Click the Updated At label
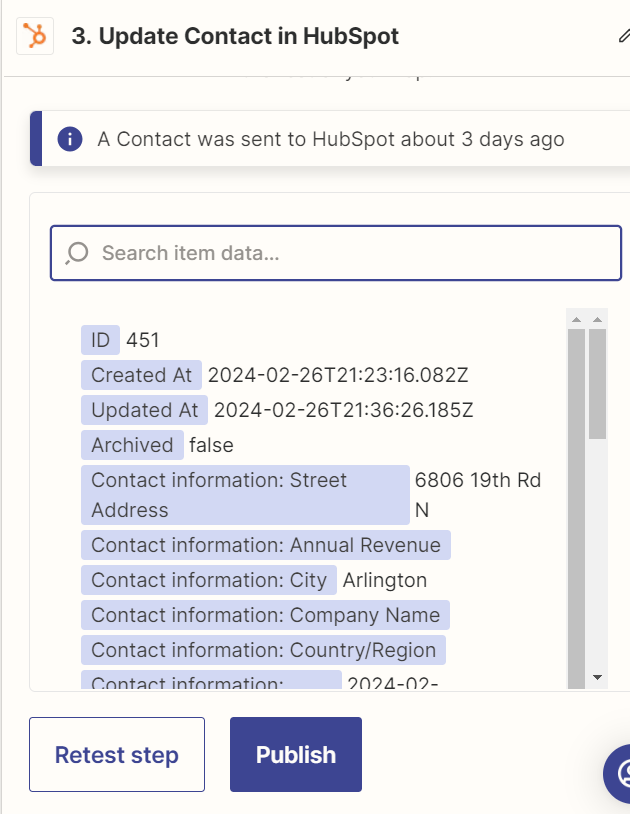630x814 pixels. coord(144,410)
